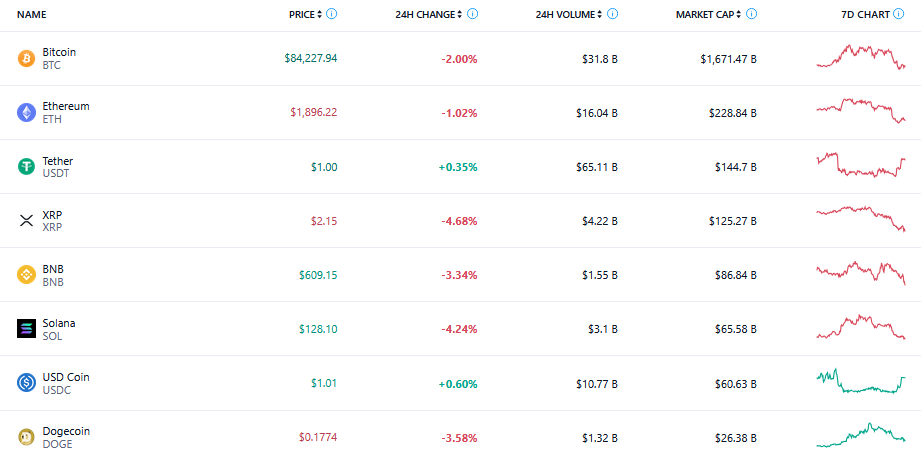Viewport: 921px width, 461px height.
Task: Open the info icon next to PRICE
Action: click(x=332, y=14)
